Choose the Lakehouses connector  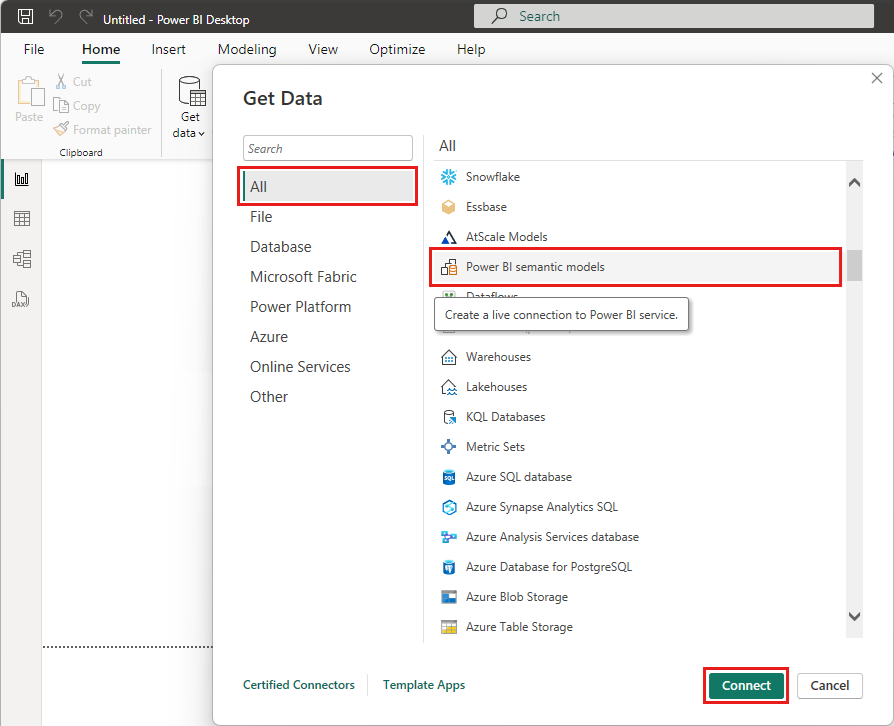[x=496, y=387]
